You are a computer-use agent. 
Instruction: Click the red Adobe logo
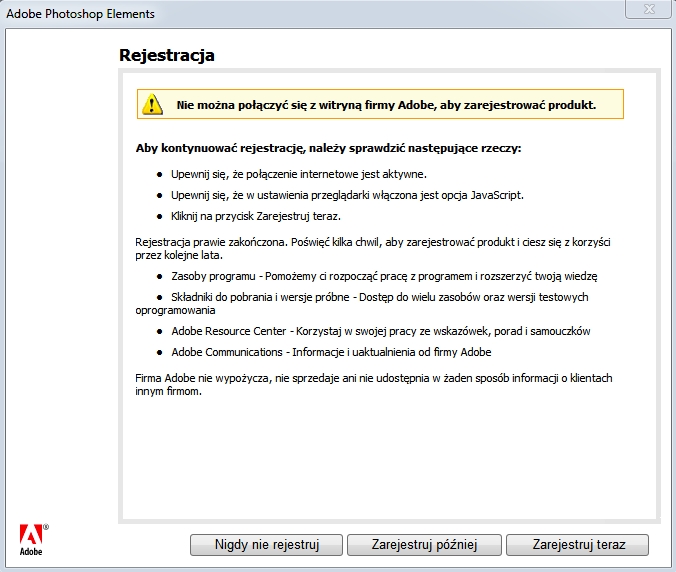(x=31, y=536)
